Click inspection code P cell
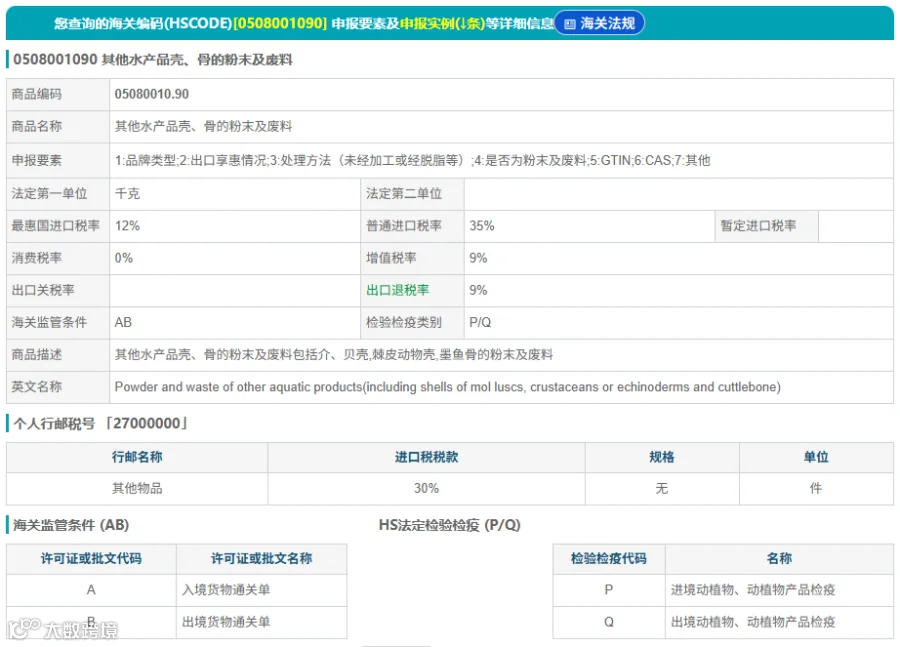Image resolution: width=900 pixels, height=647 pixels. 608,590
